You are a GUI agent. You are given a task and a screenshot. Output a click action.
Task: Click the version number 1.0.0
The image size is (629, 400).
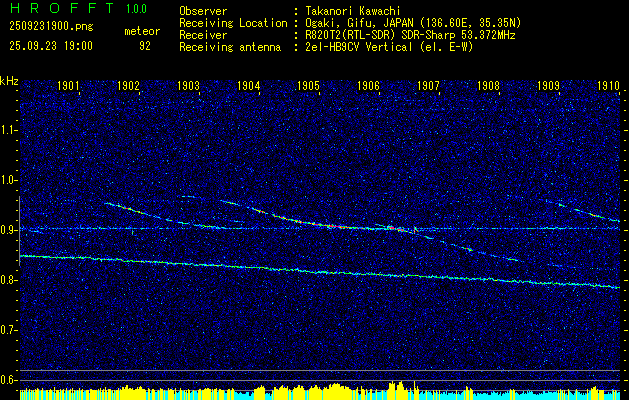tap(136, 8)
